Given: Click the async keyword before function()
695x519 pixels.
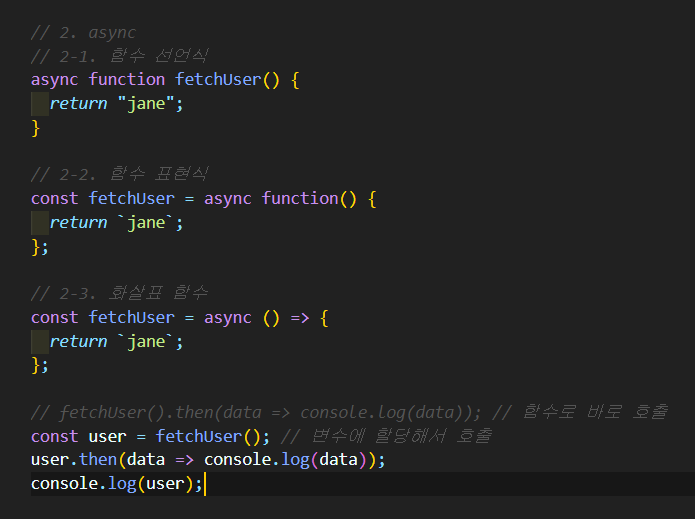Looking at the screenshot, I should 228,198.
